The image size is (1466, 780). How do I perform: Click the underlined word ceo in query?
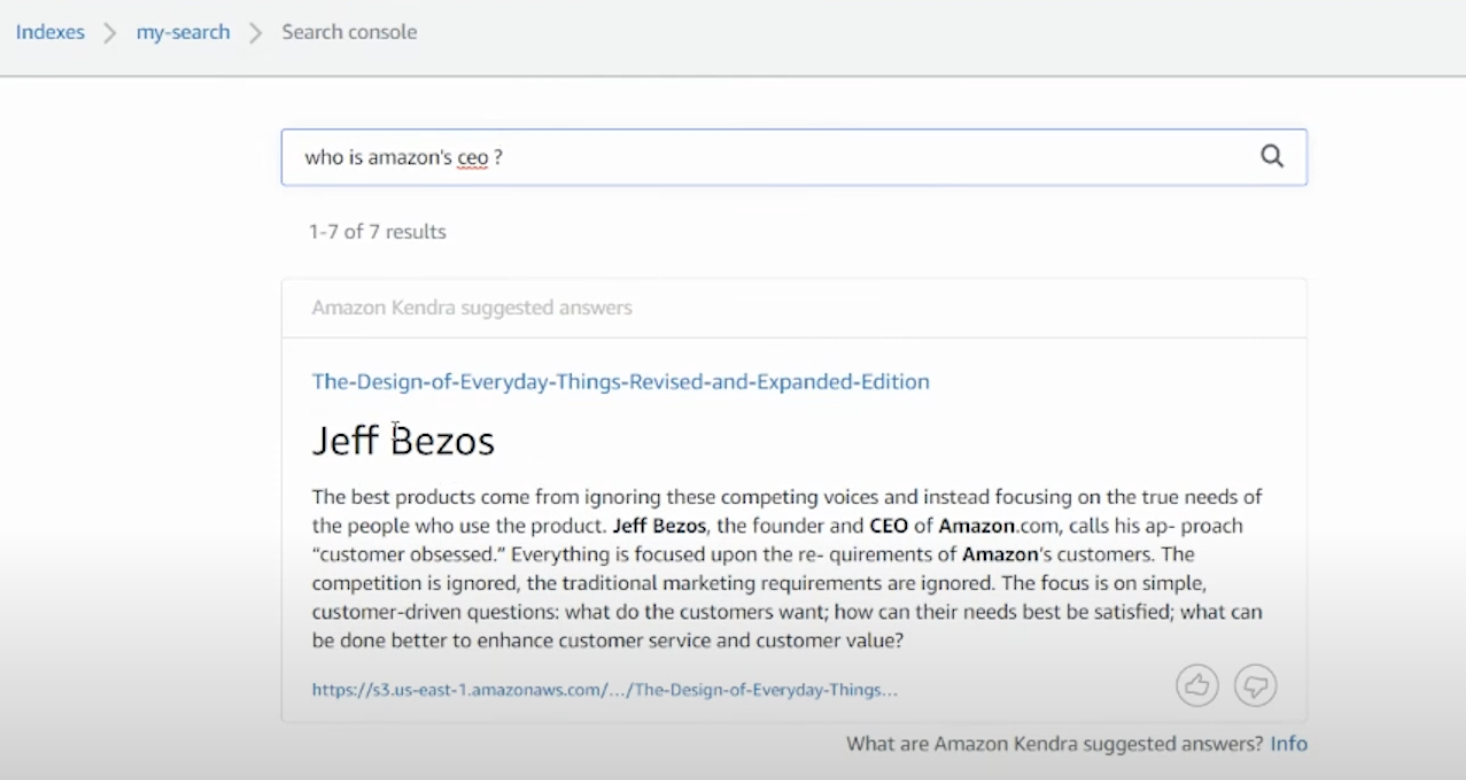472,158
